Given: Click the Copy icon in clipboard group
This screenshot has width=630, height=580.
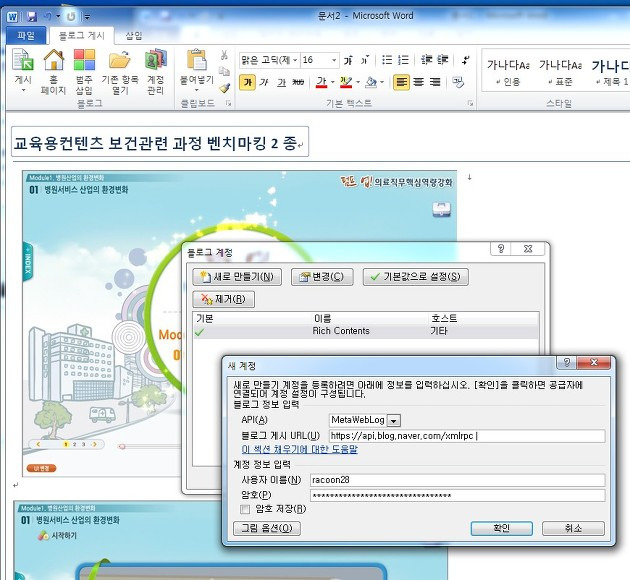Looking at the screenshot, I should click(x=224, y=71).
